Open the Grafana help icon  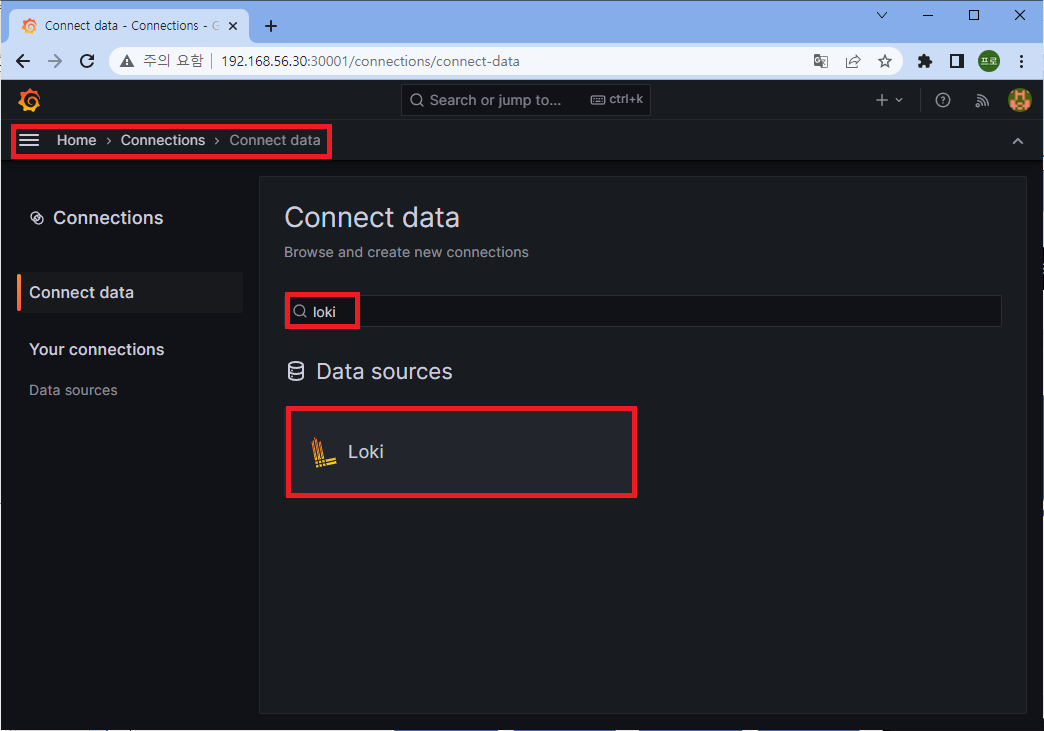click(943, 100)
